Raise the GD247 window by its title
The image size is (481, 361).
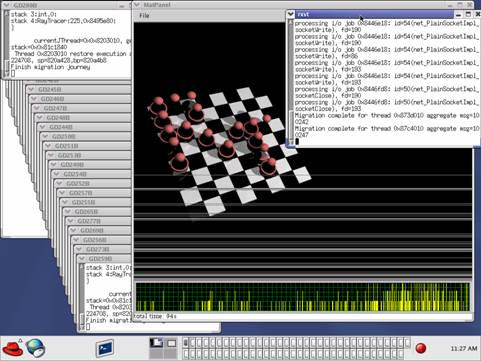[x=56, y=108]
